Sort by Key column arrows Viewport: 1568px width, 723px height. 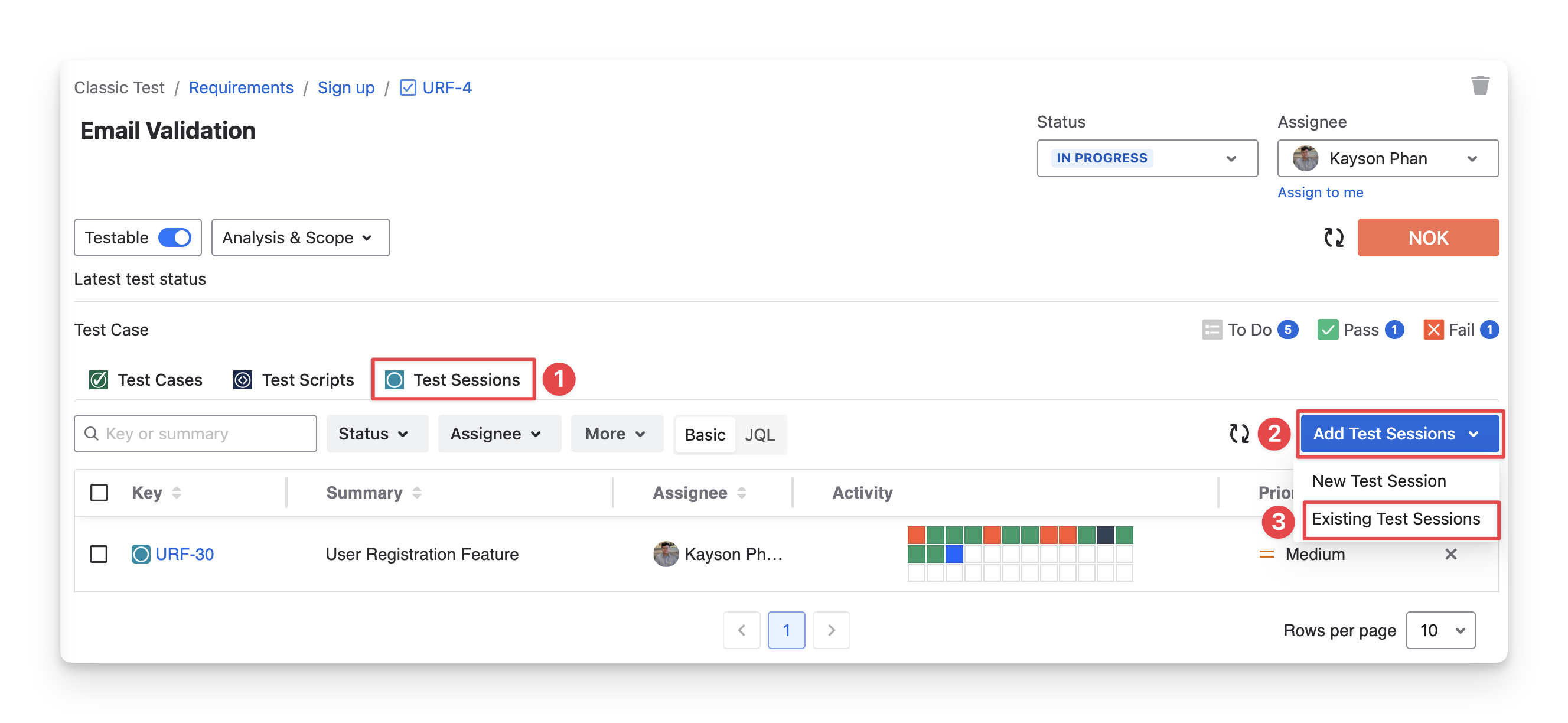[x=177, y=493]
